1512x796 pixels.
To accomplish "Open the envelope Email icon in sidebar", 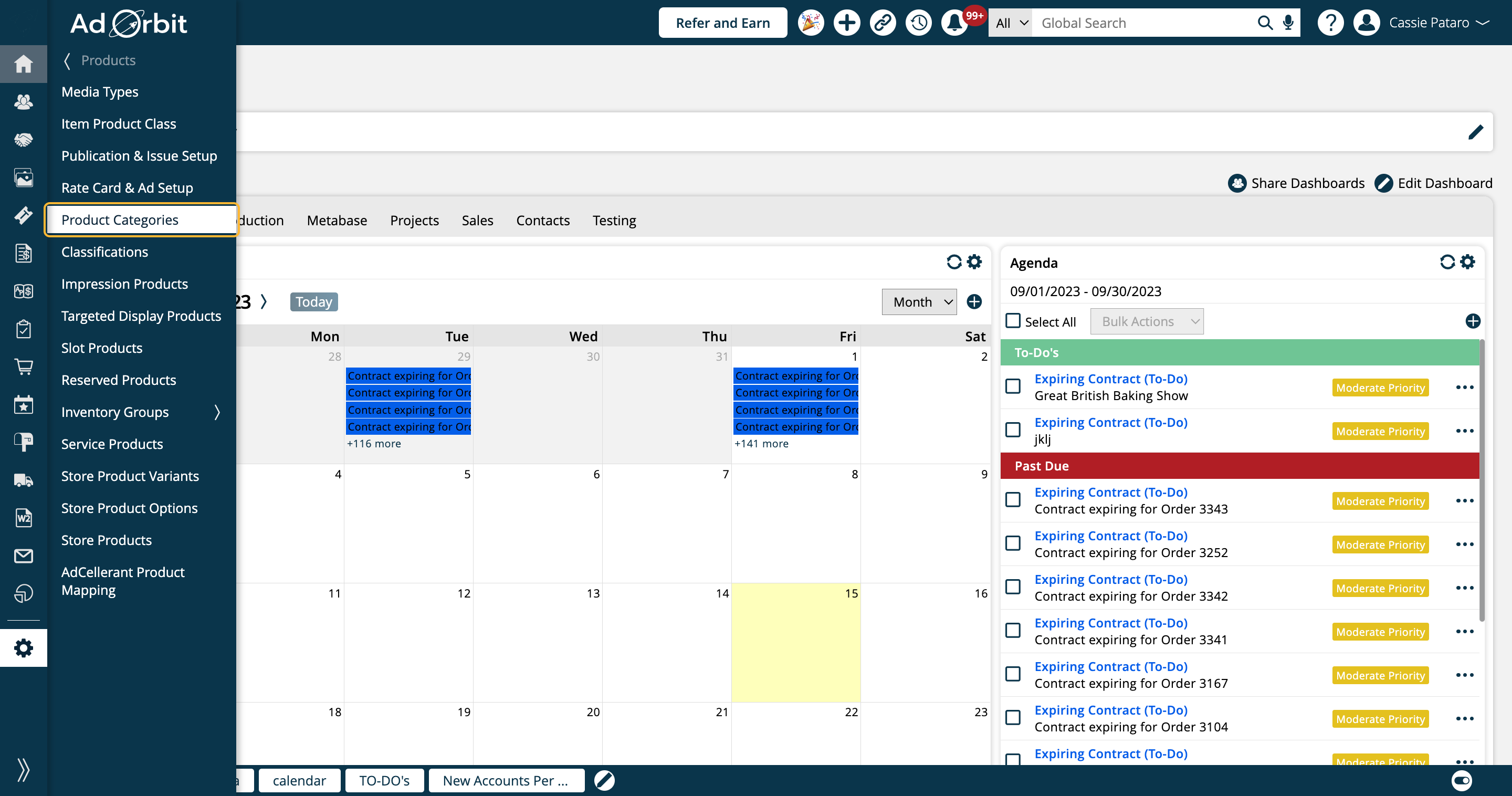I will (24, 556).
